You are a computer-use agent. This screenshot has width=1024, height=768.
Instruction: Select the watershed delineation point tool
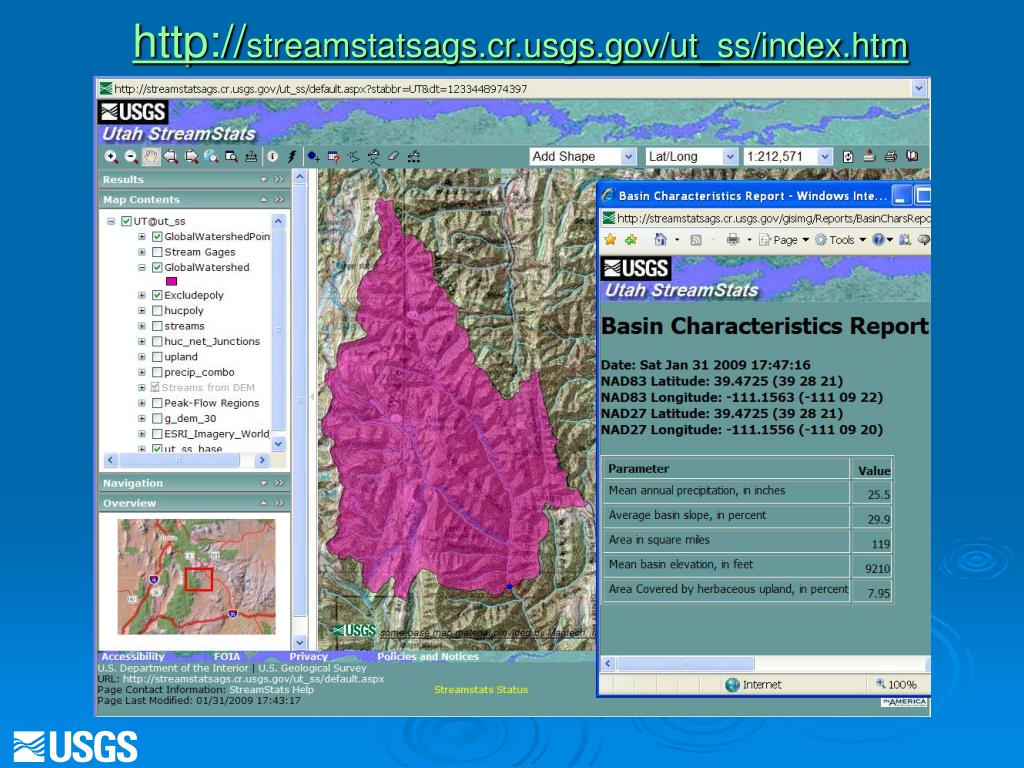313,157
